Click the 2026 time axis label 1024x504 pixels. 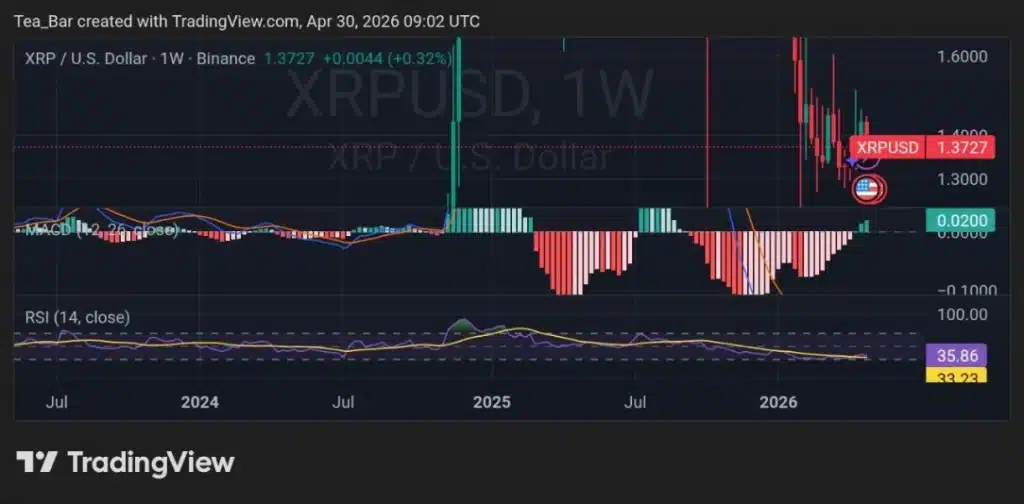[x=778, y=402]
